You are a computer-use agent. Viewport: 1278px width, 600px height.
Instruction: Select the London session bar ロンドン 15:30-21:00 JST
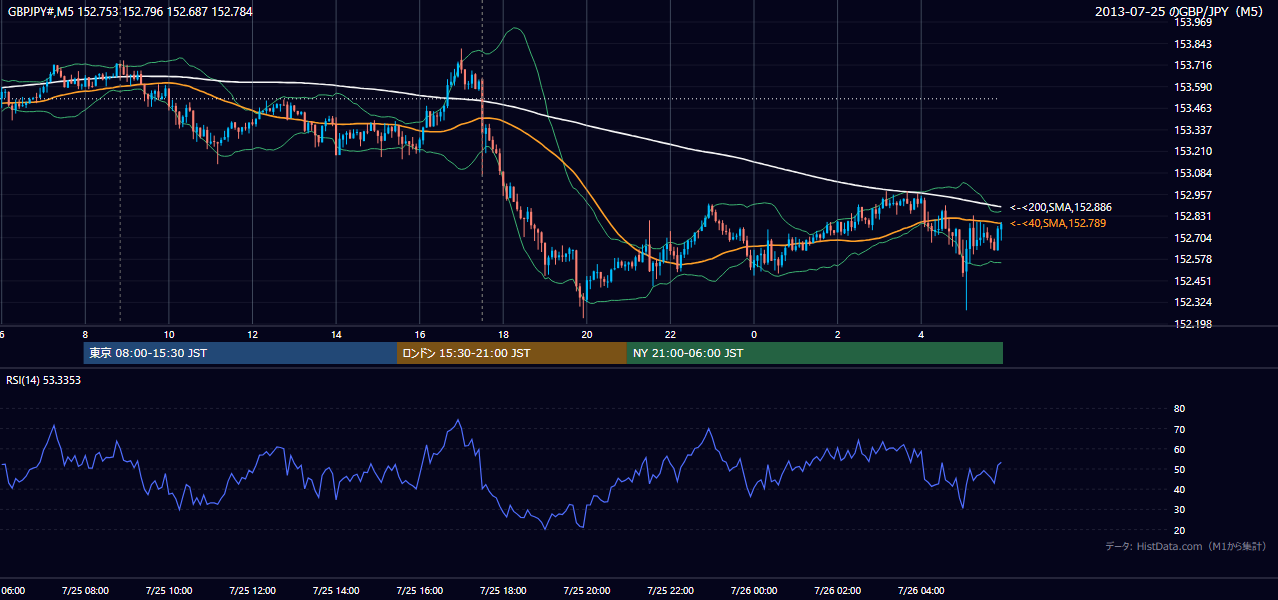coord(512,353)
